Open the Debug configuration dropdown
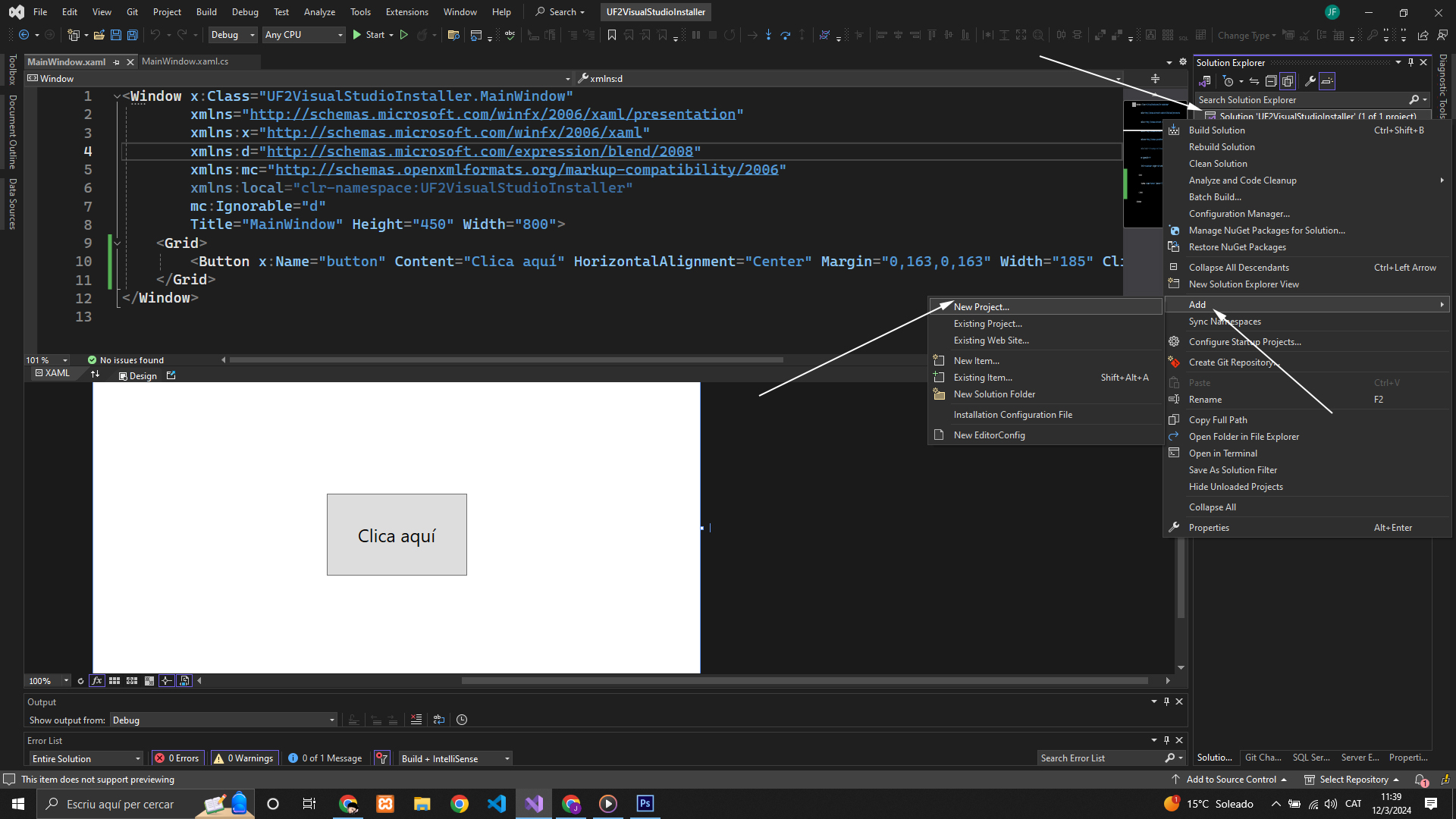Image resolution: width=1456 pixels, height=819 pixels. point(233,35)
